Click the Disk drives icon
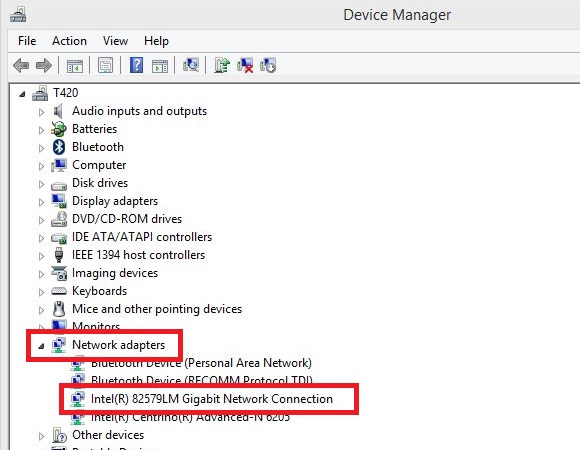The height and width of the screenshot is (450, 580). click(x=59, y=185)
